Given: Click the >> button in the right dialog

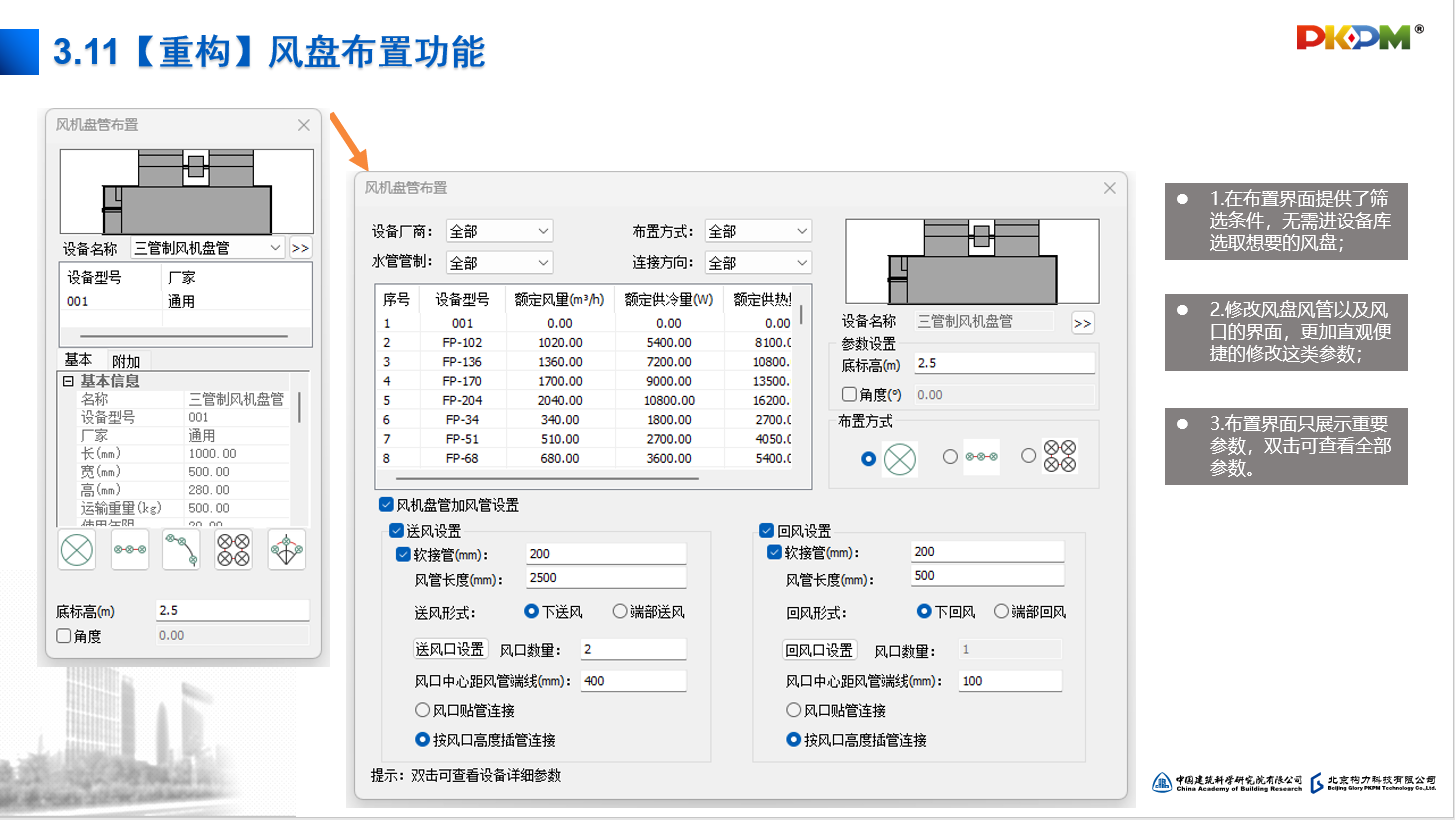Looking at the screenshot, I should coord(1082,323).
